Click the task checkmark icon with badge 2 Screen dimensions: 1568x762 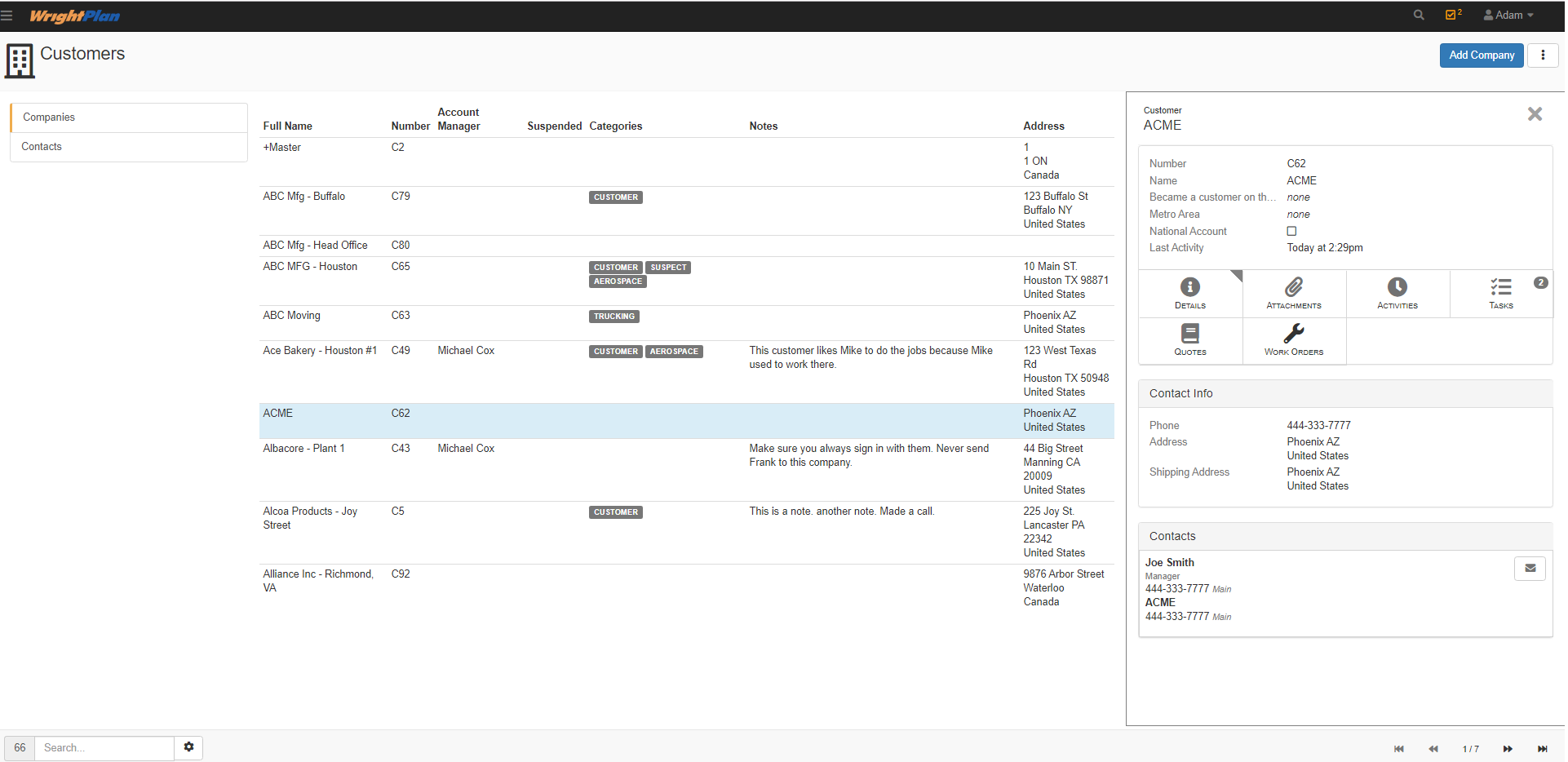pyautogui.click(x=1452, y=15)
